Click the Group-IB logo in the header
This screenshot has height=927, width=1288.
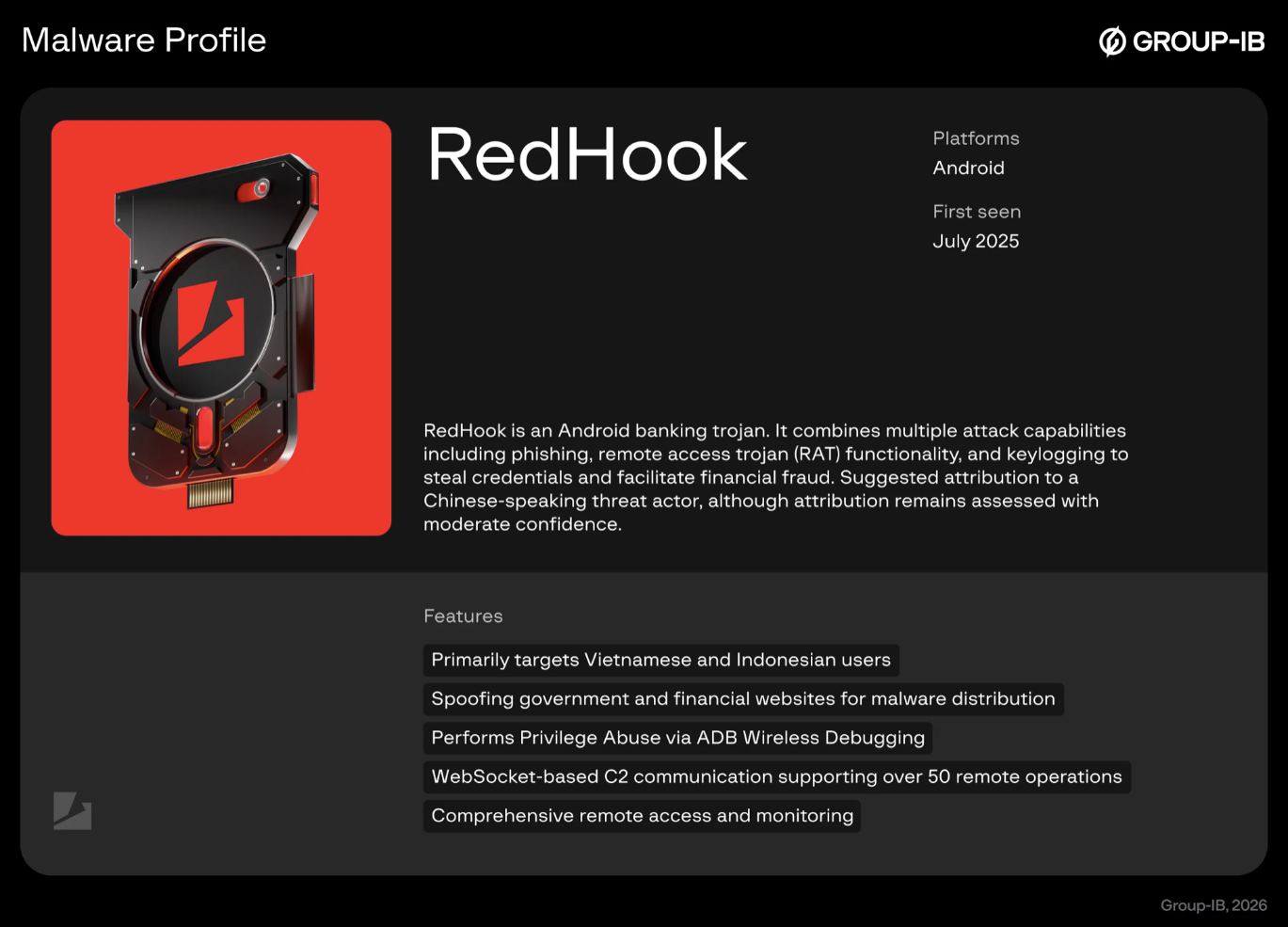click(x=1182, y=41)
